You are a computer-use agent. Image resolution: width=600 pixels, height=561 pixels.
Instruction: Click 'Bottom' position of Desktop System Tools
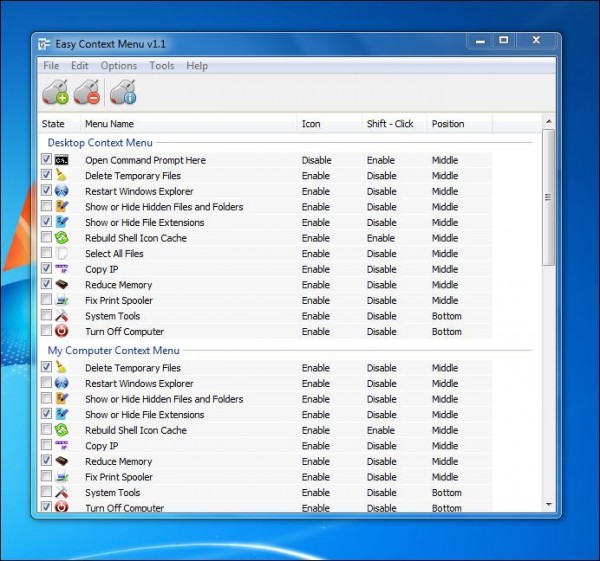pyautogui.click(x=447, y=316)
